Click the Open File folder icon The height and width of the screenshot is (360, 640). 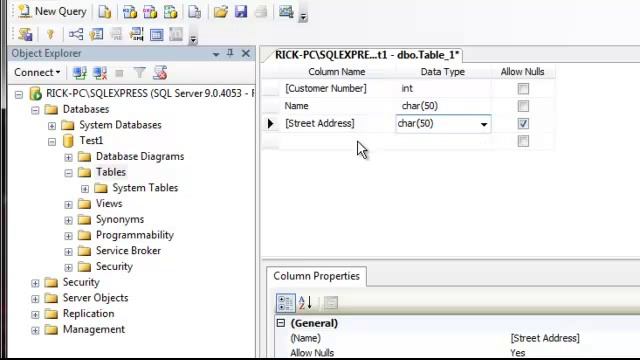[220, 12]
